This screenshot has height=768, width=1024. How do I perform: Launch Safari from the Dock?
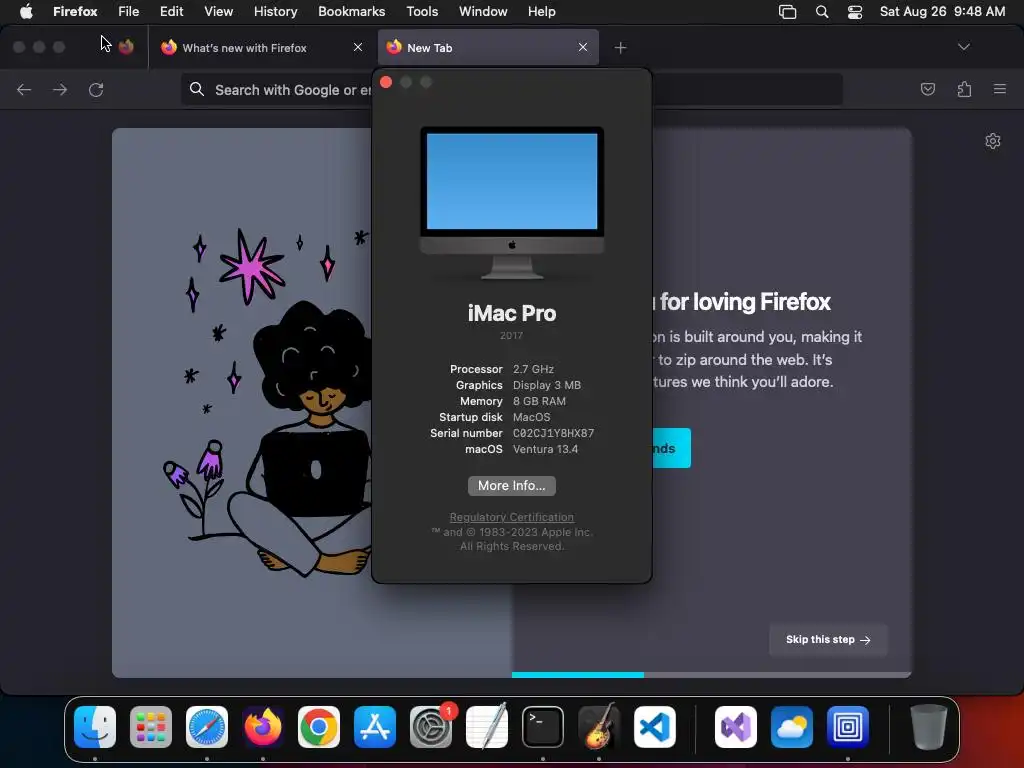pyautogui.click(x=207, y=727)
